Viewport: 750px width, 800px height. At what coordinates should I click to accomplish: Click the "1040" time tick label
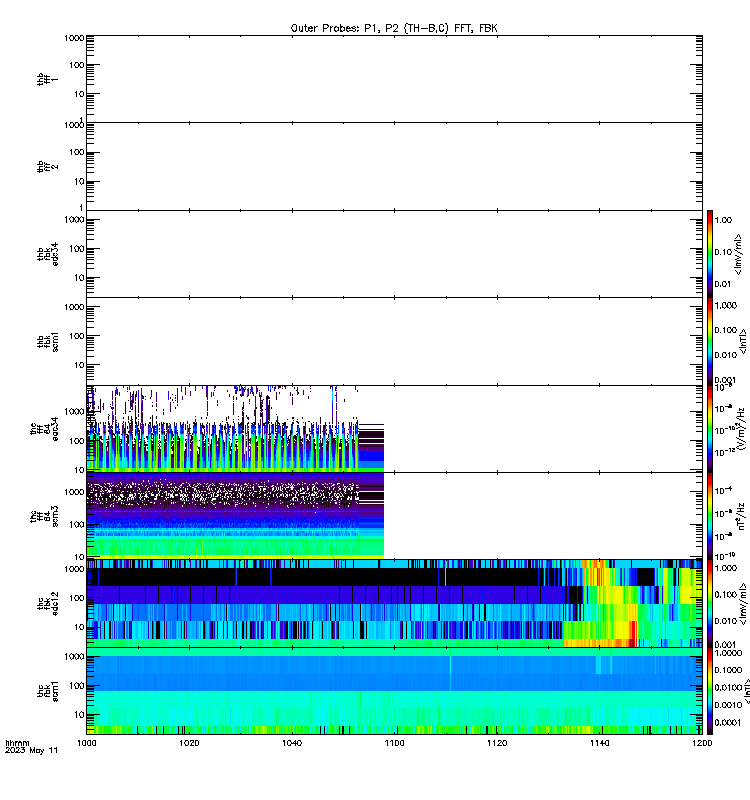(292, 743)
